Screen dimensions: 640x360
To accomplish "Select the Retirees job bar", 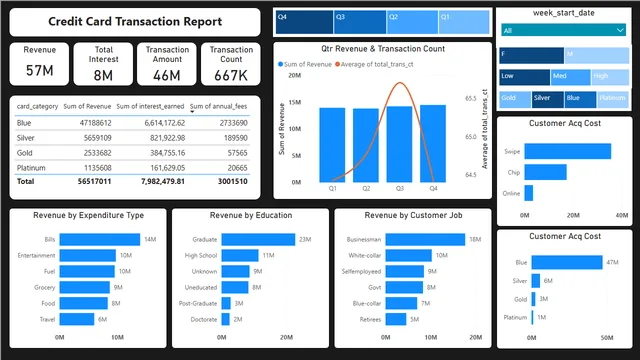I will [396, 319].
